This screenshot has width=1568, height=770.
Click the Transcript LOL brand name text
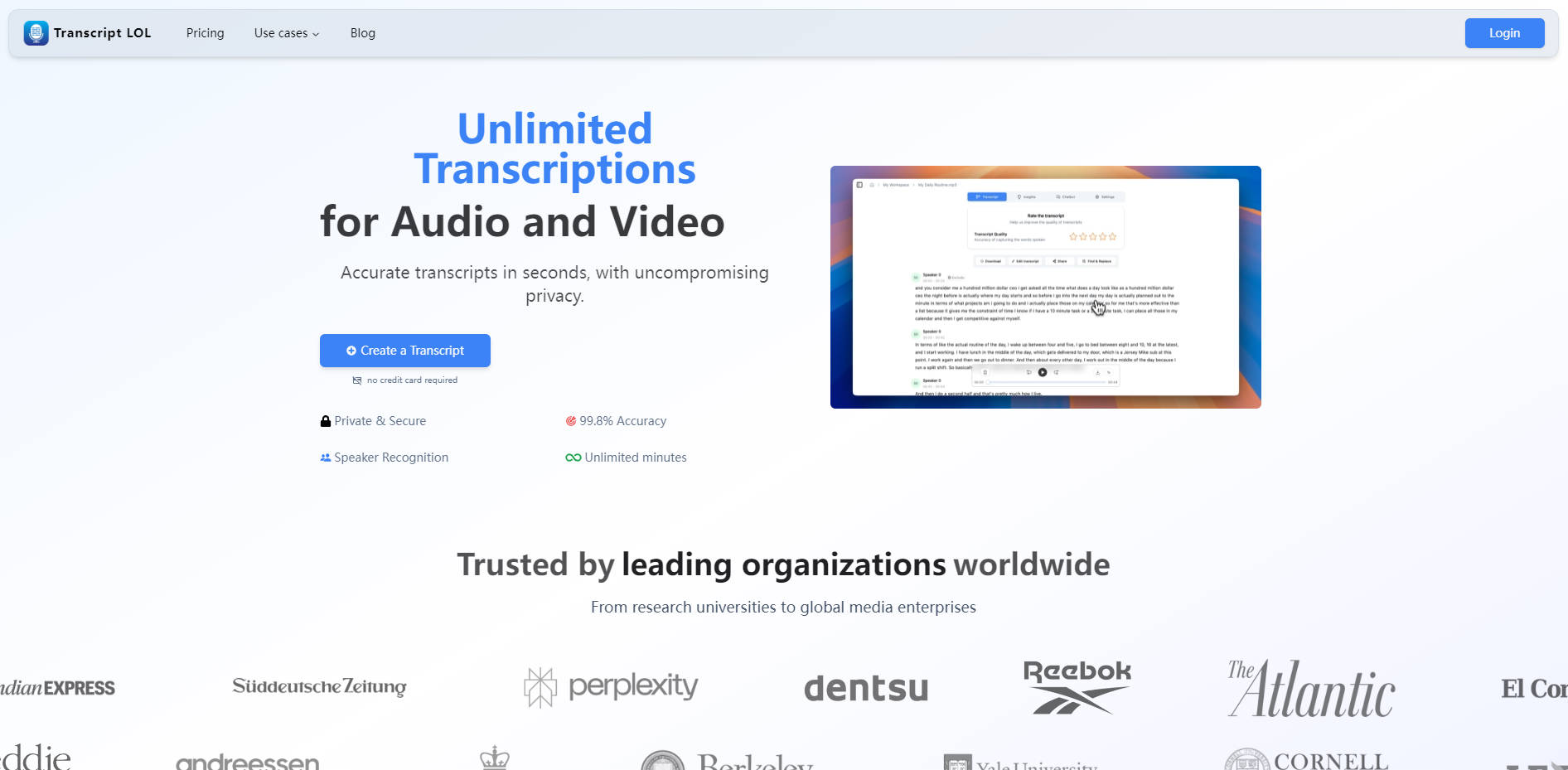pyautogui.click(x=102, y=33)
